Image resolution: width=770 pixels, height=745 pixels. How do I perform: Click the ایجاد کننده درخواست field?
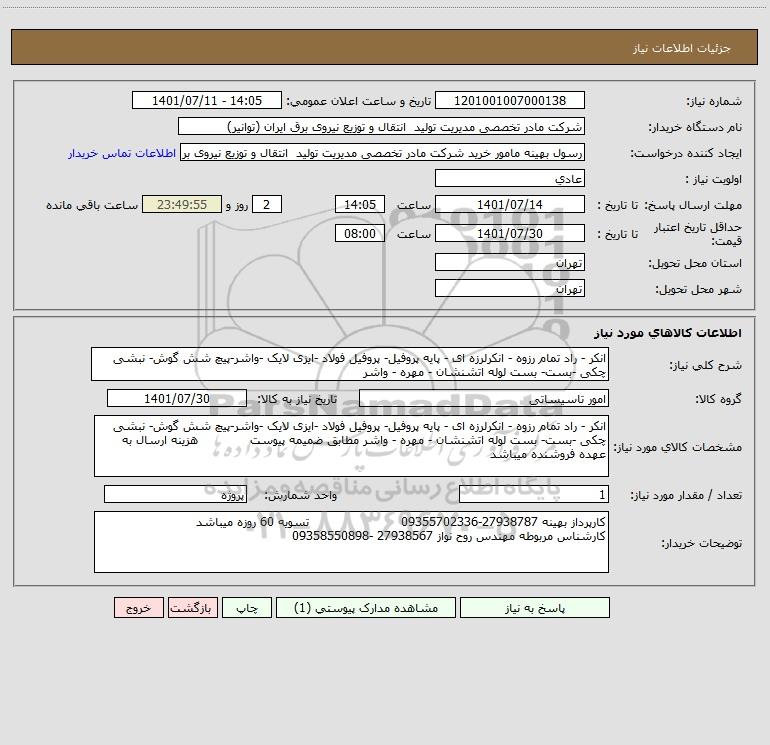382,153
